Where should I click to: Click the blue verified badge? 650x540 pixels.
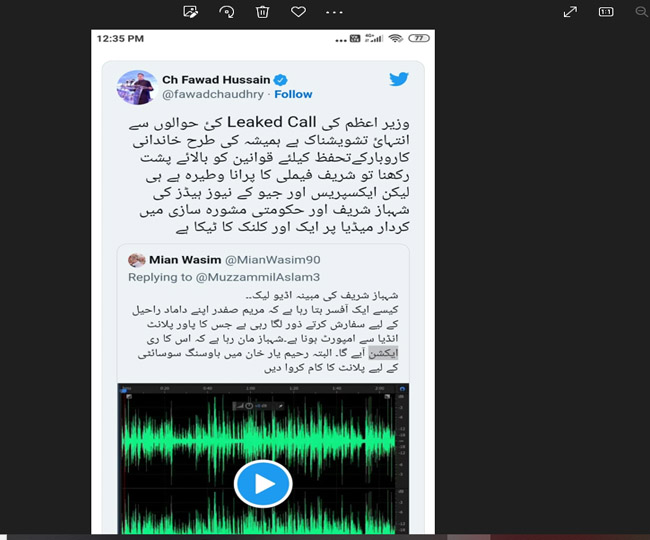[x=281, y=79]
